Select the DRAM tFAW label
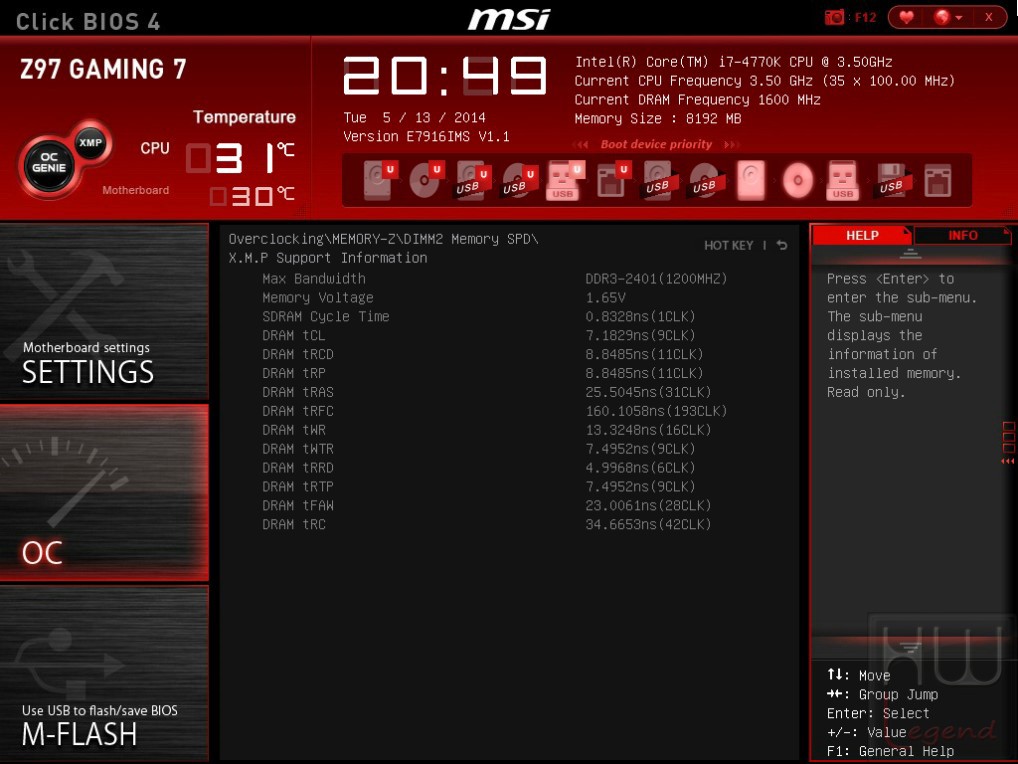The height and width of the screenshot is (764, 1018). pos(297,504)
